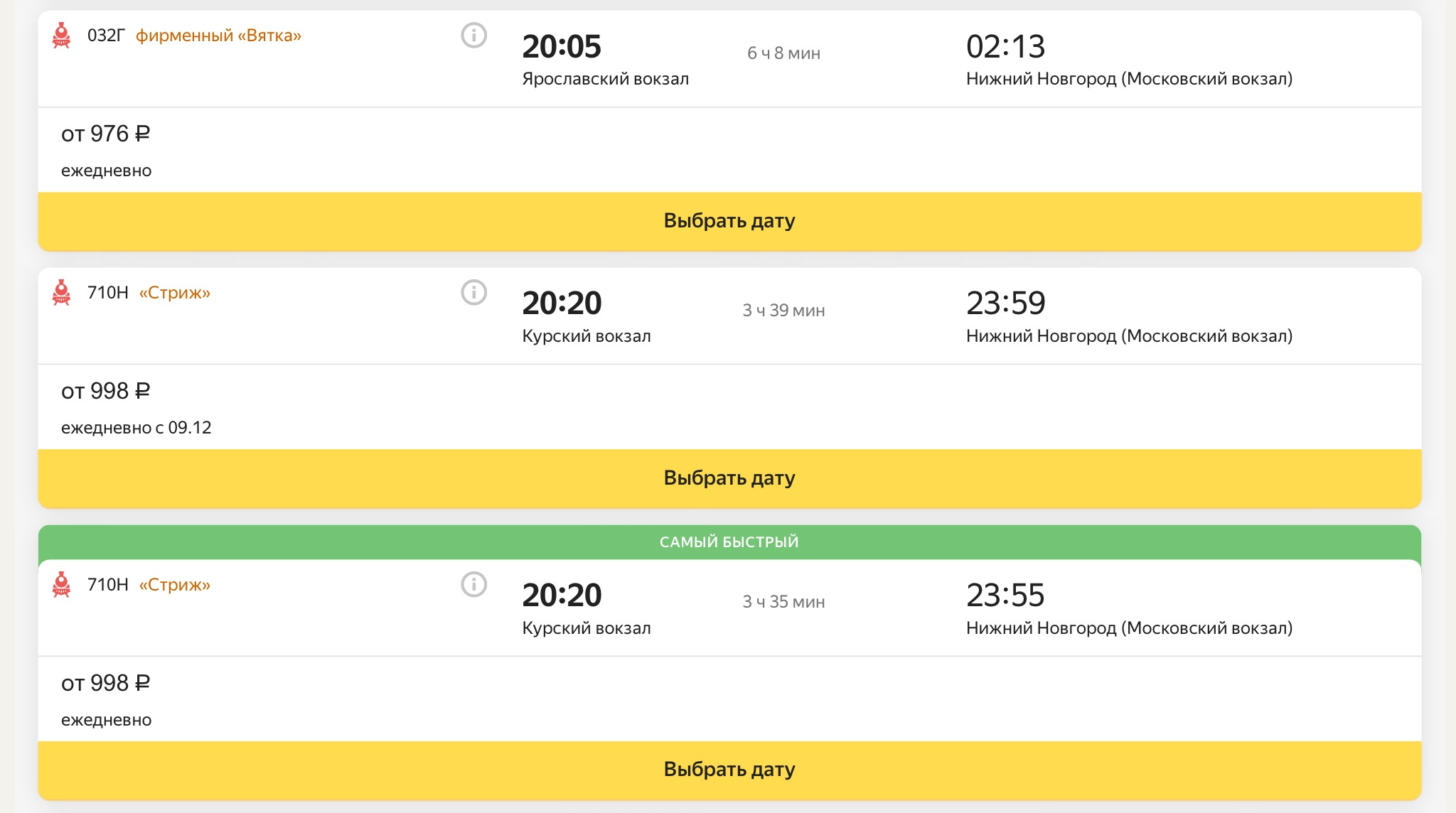1456x813 pixels.
Task: Click train icon beside 710Н arriving 23:59
Action: (62, 292)
